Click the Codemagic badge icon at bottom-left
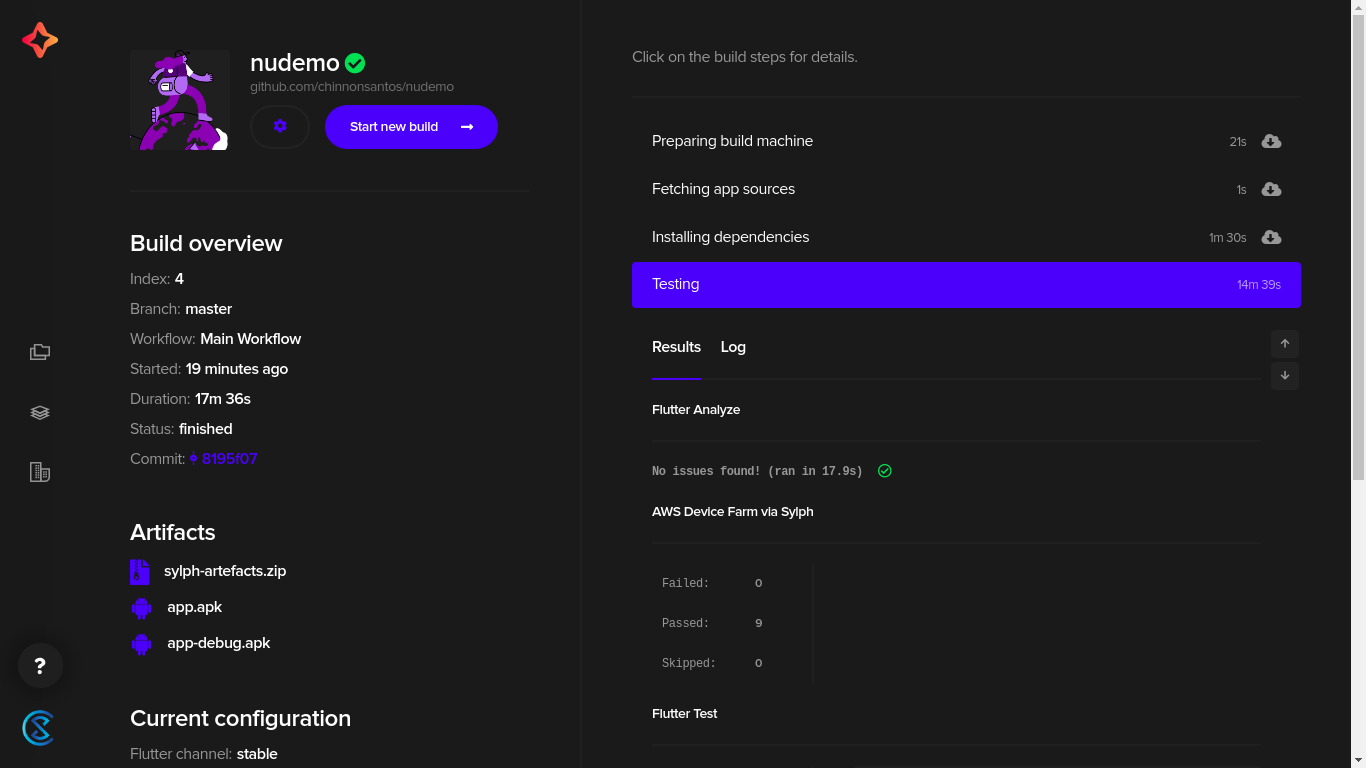 pos(38,728)
